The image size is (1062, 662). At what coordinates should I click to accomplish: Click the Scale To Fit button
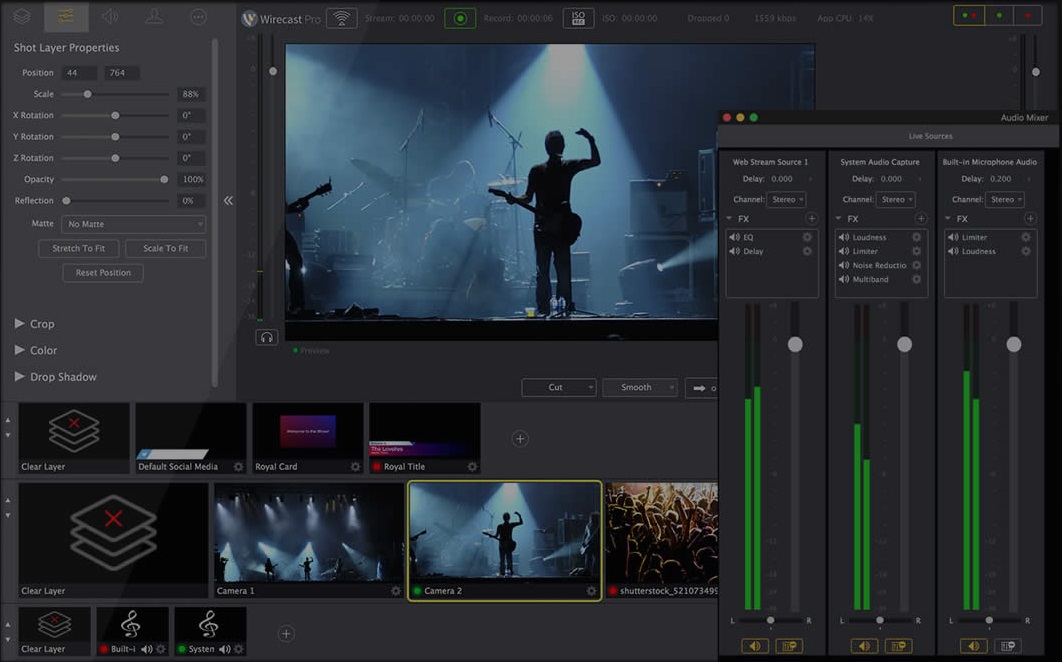click(x=165, y=249)
